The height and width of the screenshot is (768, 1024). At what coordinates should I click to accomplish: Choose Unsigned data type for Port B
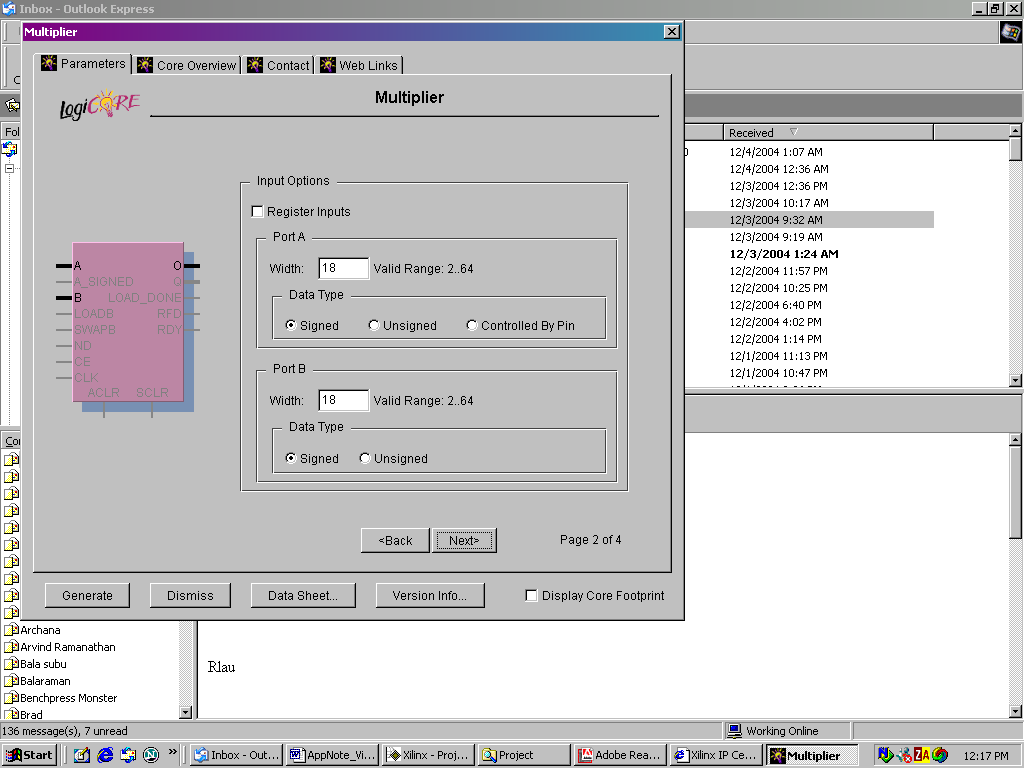(365, 458)
